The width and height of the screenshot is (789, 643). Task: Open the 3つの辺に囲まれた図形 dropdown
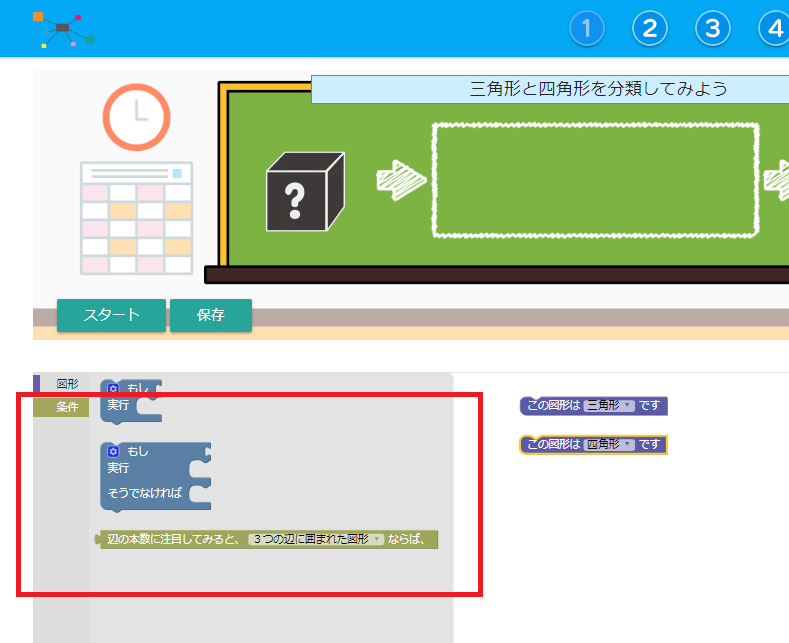(x=316, y=539)
